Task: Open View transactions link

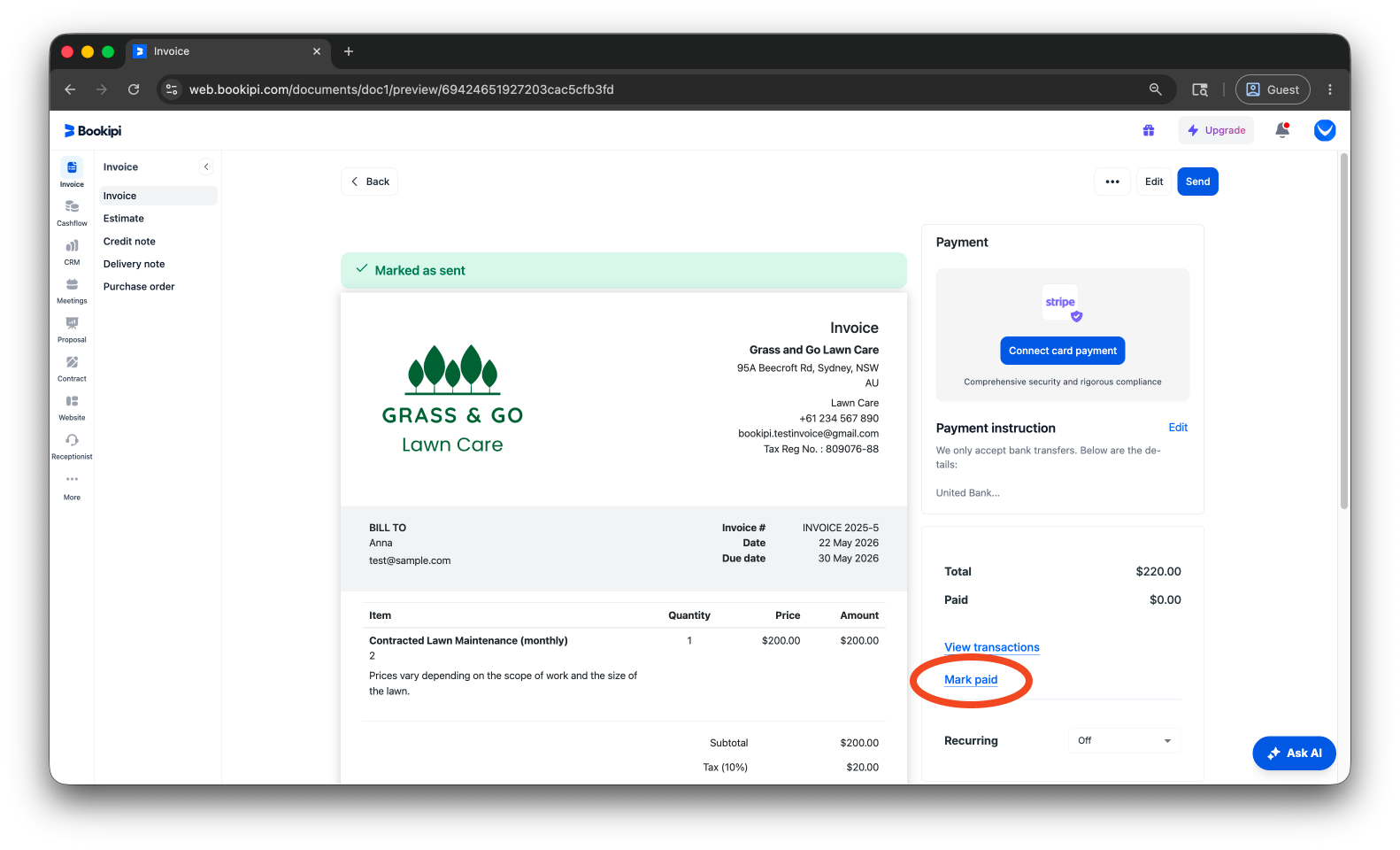Action: coord(991,647)
